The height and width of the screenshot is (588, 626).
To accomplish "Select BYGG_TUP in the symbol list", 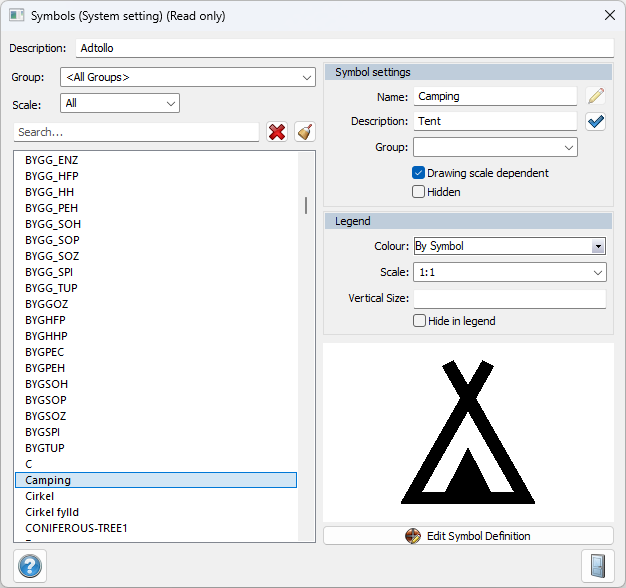I will coord(51,288).
